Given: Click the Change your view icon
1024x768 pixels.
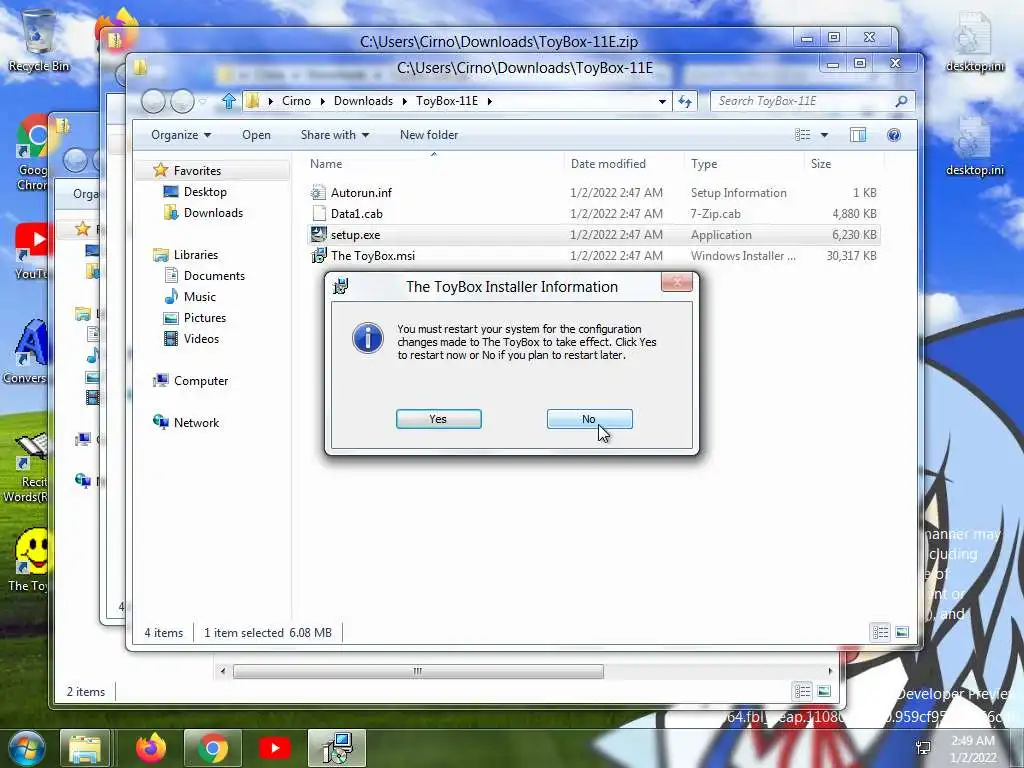Looking at the screenshot, I should [803, 135].
